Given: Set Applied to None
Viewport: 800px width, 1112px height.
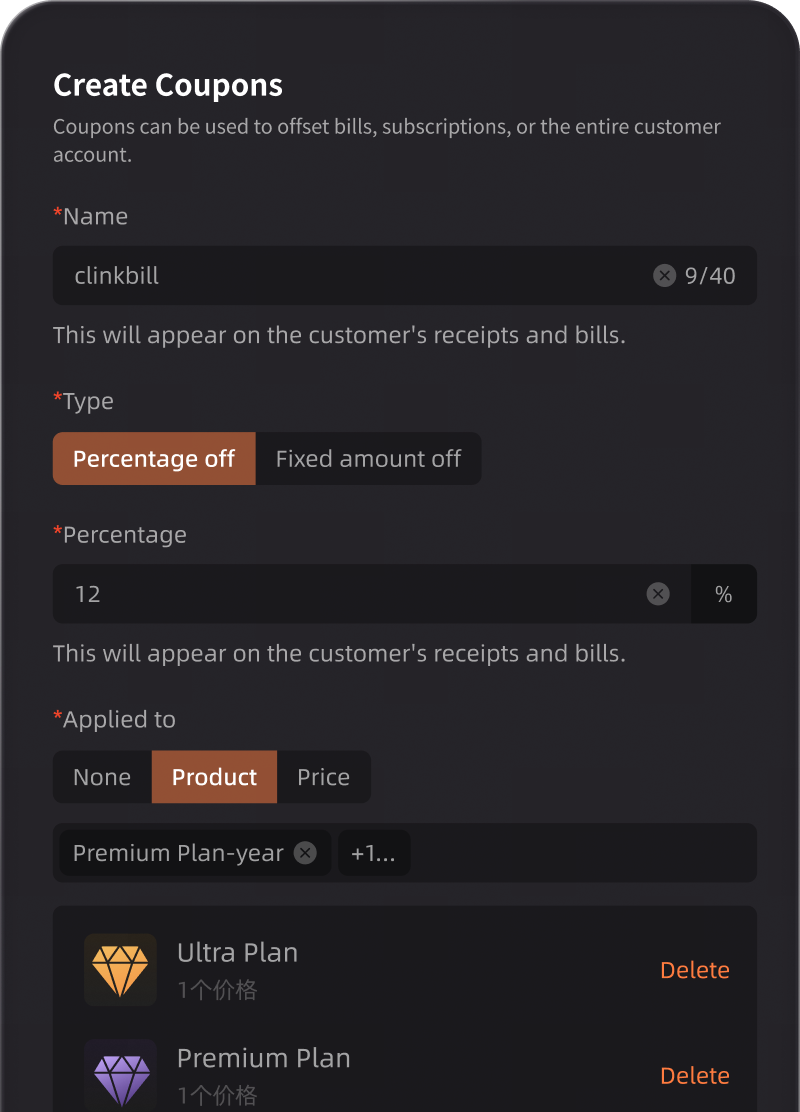Looking at the screenshot, I should click(x=102, y=777).
